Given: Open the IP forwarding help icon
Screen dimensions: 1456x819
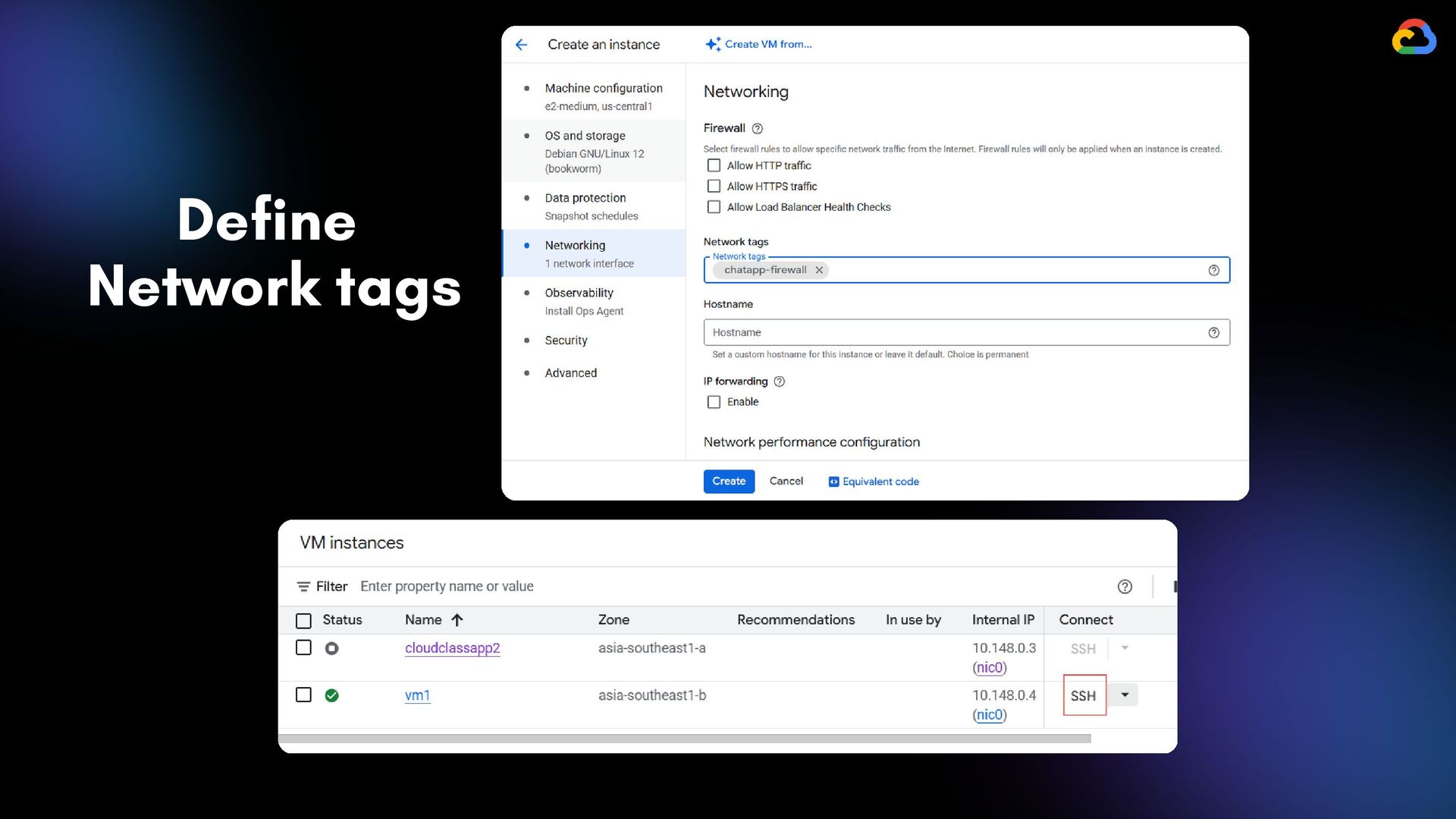Looking at the screenshot, I should point(779,381).
